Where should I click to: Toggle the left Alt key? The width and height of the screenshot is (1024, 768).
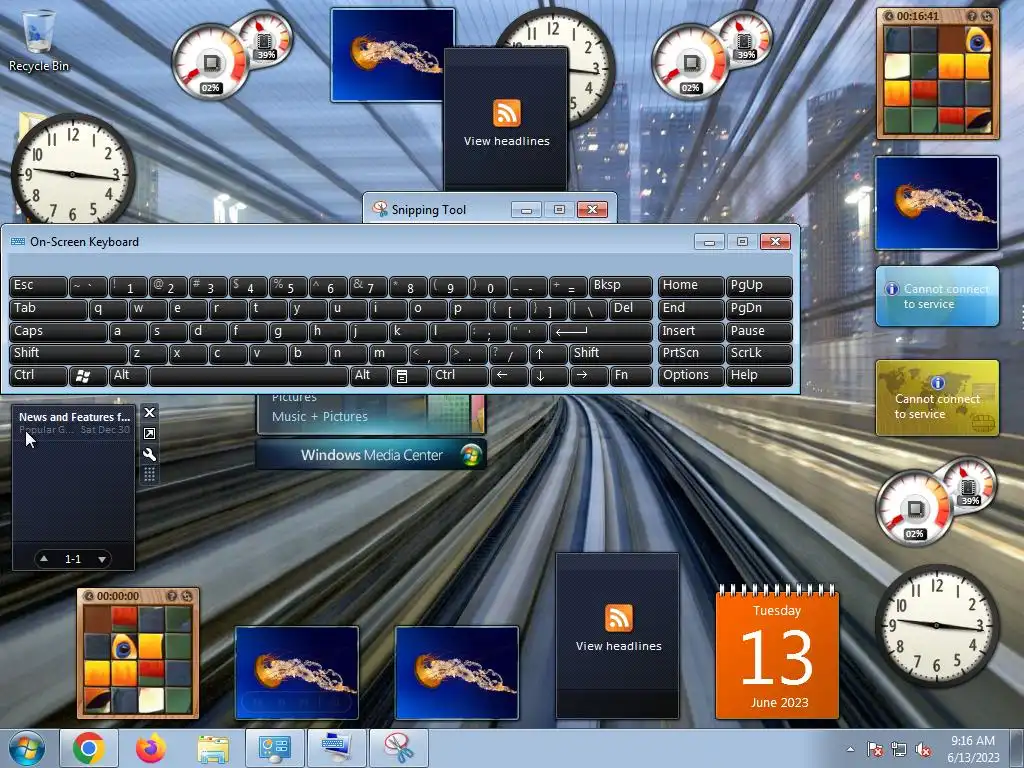coord(128,376)
